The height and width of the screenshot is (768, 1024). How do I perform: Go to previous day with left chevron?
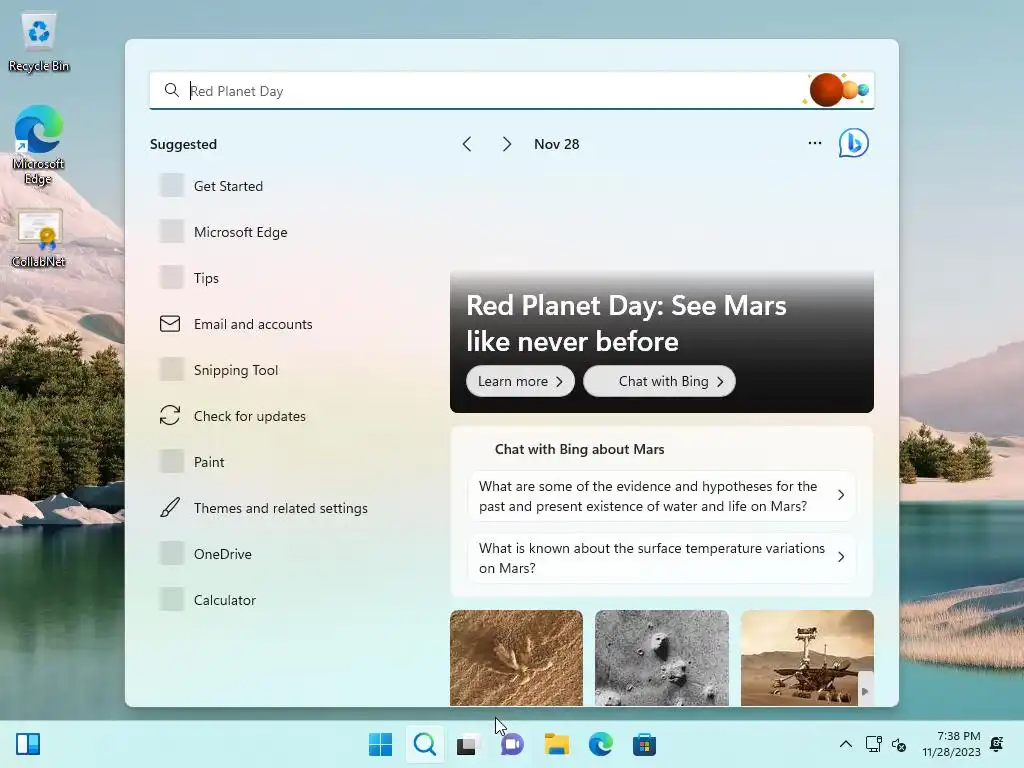(x=467, y=144)
